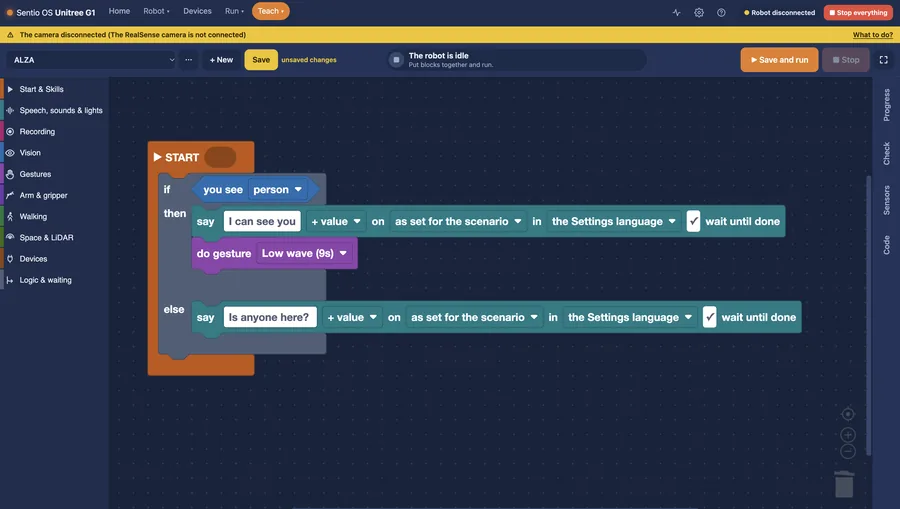This screenshot has width=900, height=509.
Task: Click the vertical workspace scrollbar
Action: coord(868,316)
